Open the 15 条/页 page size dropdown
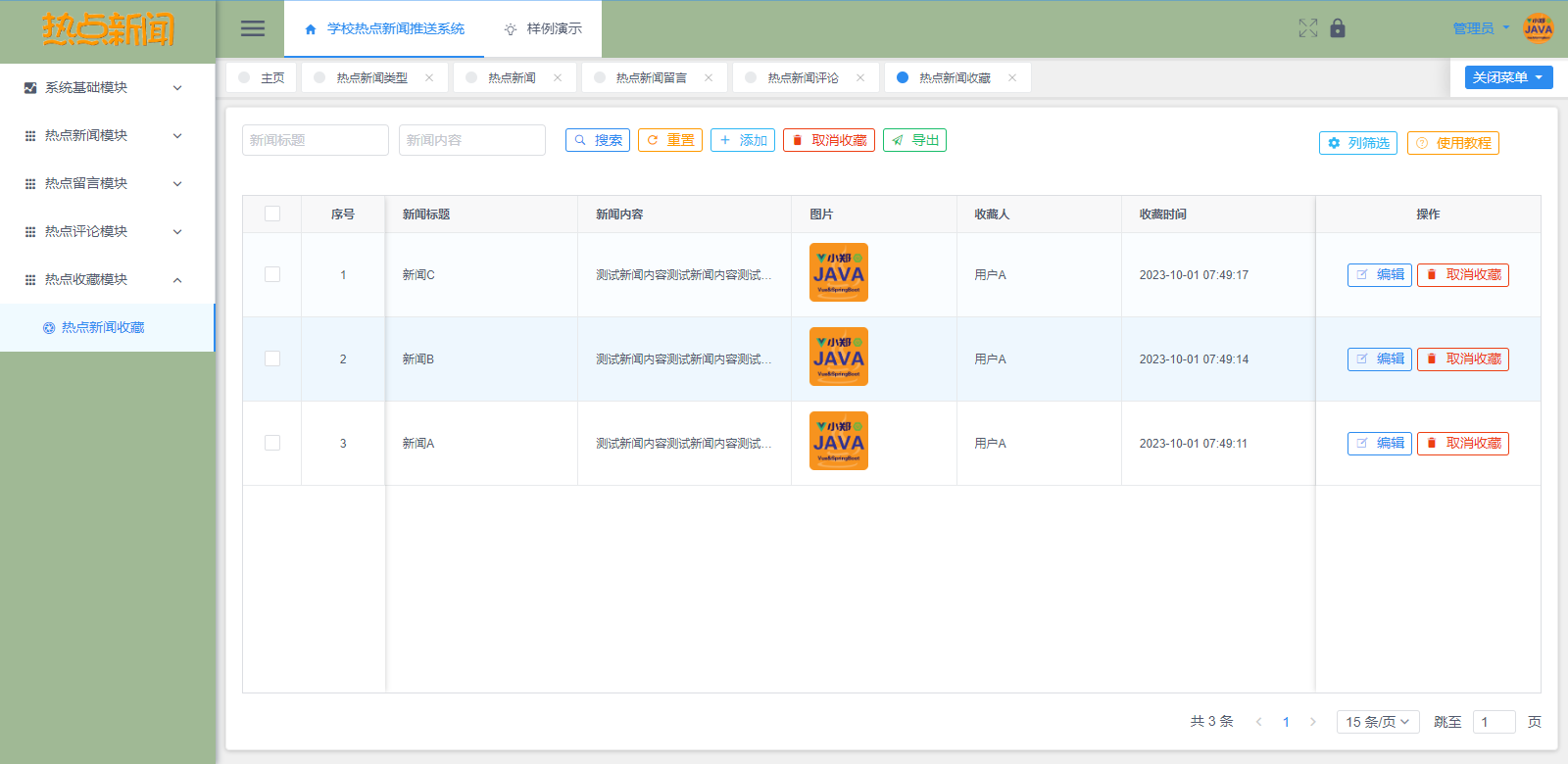1568x764 pixels. (1378, 722)
